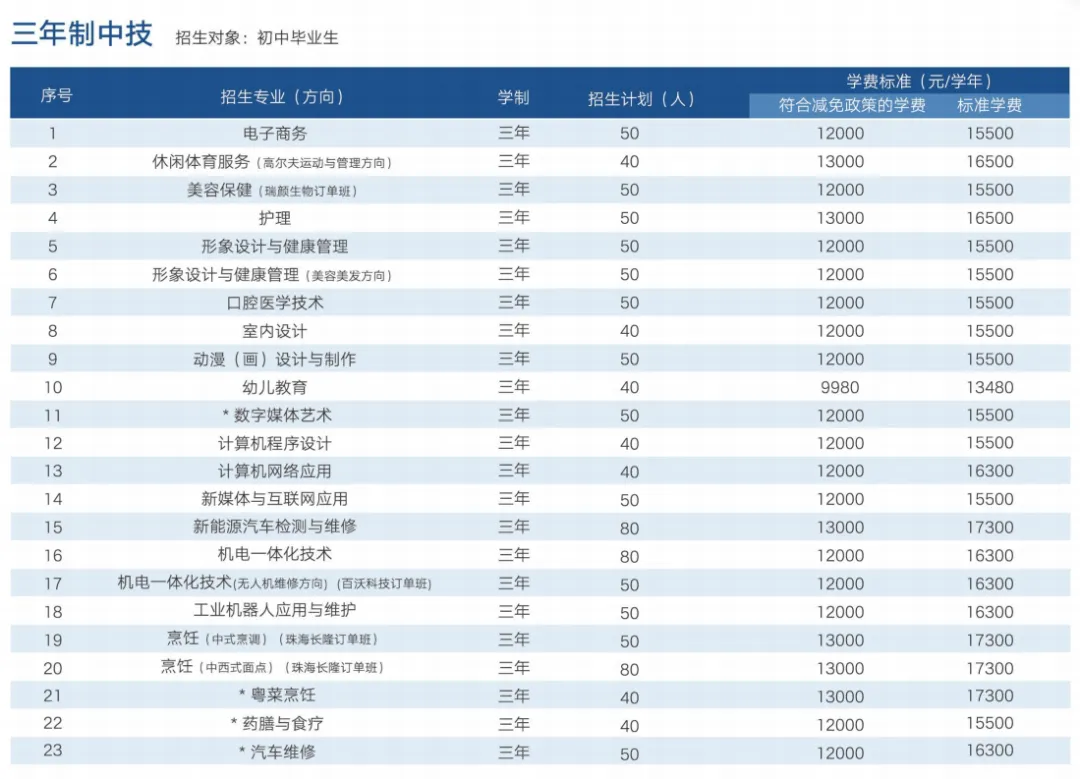Click 13000 in the 护理 row
The width and height of the screenshot is (1080, 779).
point(840,218)
